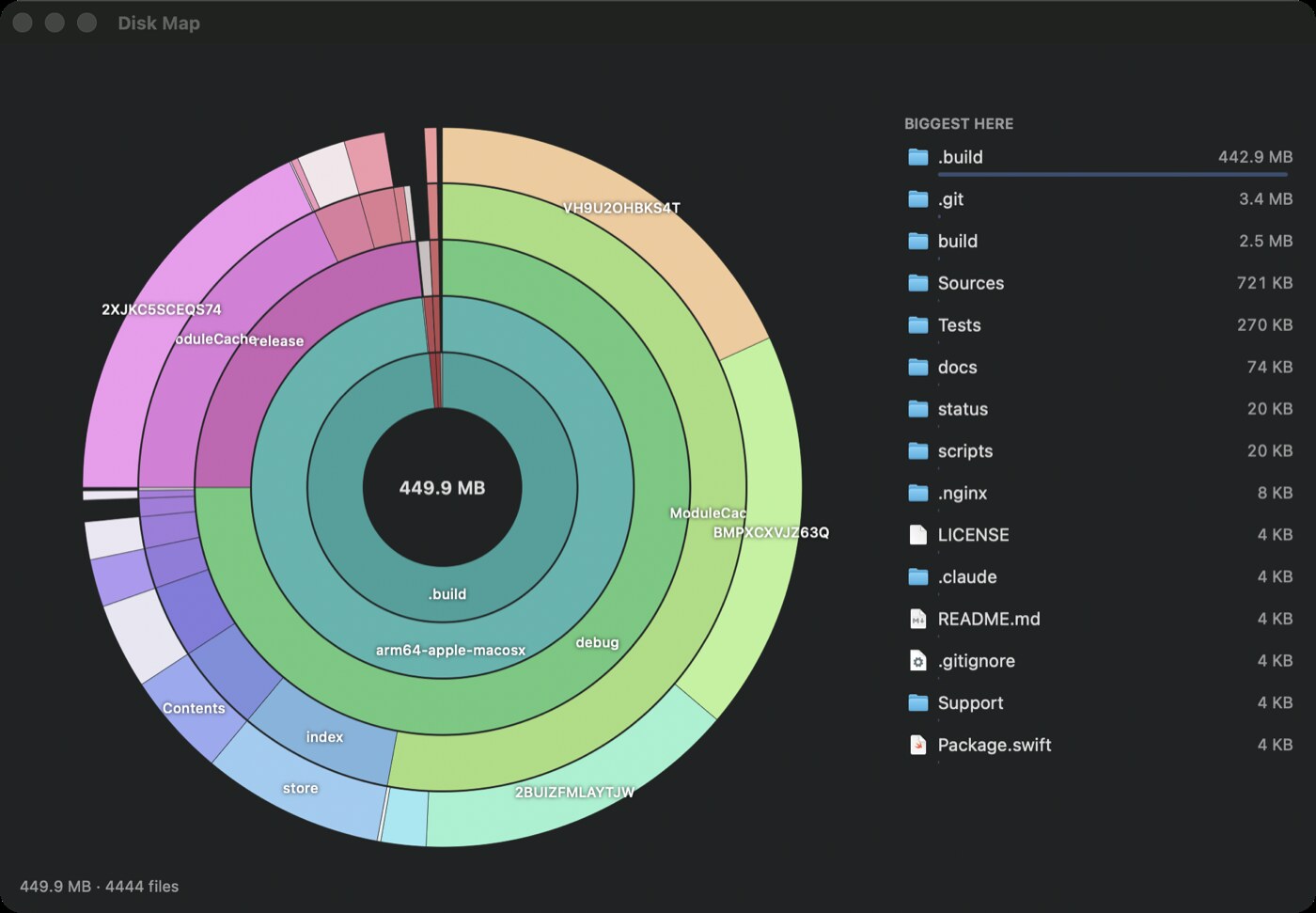Click the status folder entry
This screenshot has height=913, width=1316.
(x=1099, y=409)
